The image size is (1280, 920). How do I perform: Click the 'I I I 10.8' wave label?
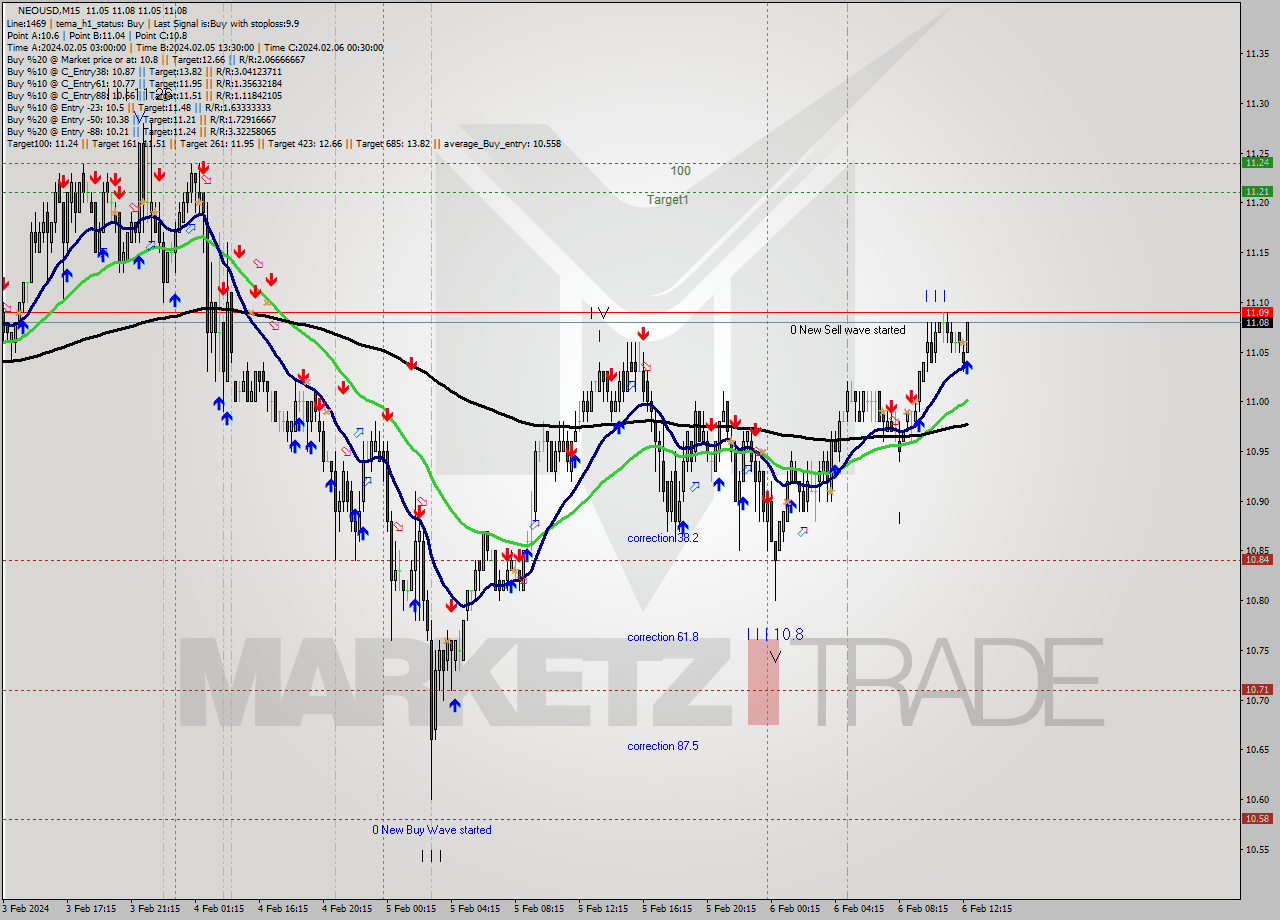pyautogui.click(x=775, y=634)
